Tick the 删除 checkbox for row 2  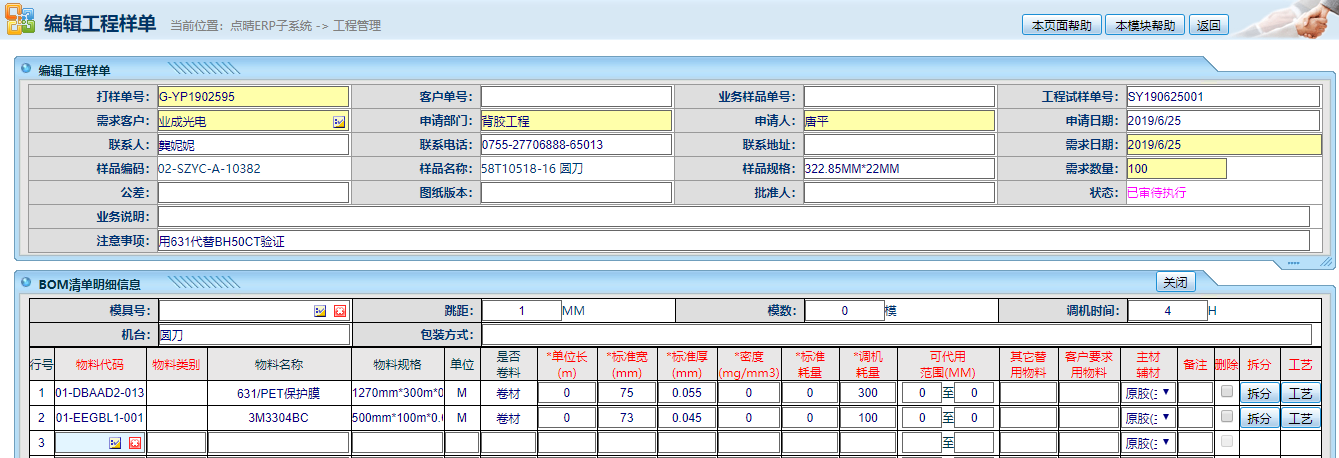1227,417
